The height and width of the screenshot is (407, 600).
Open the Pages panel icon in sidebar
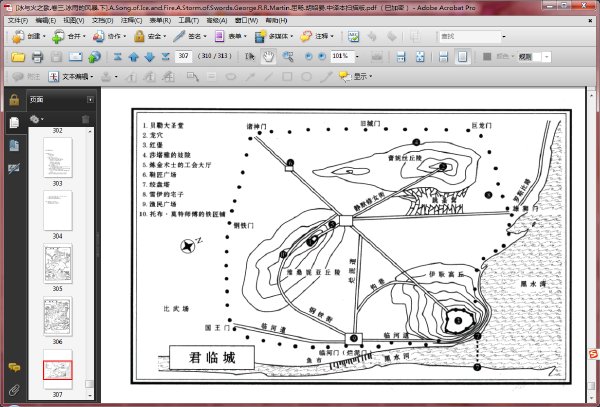15,122
